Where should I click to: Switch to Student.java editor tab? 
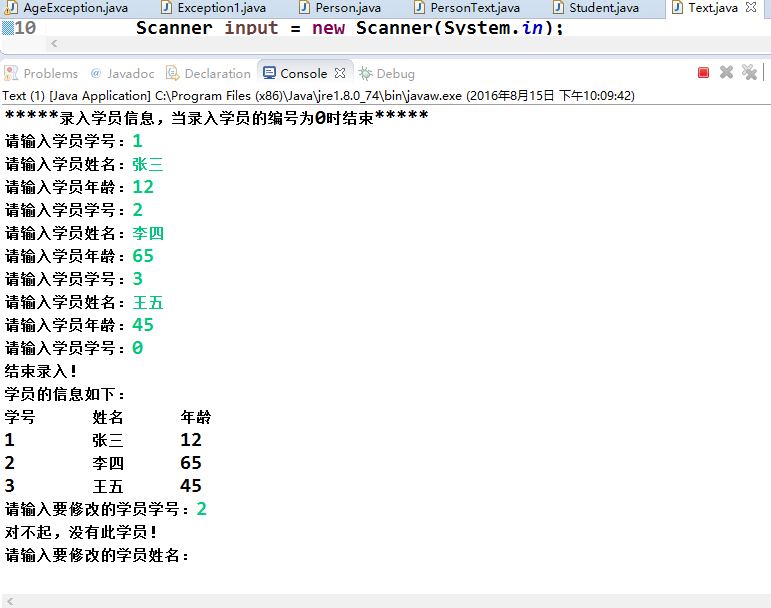[x=596, y=8]
